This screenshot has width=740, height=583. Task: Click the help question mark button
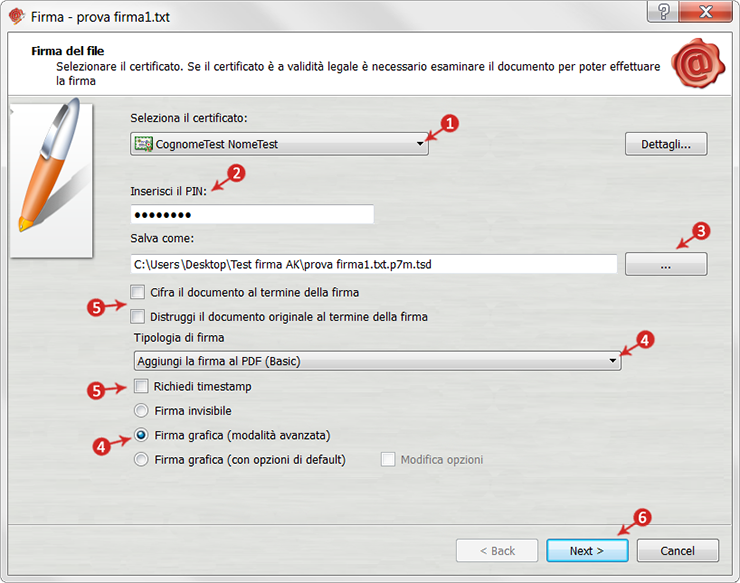point(662,13)
